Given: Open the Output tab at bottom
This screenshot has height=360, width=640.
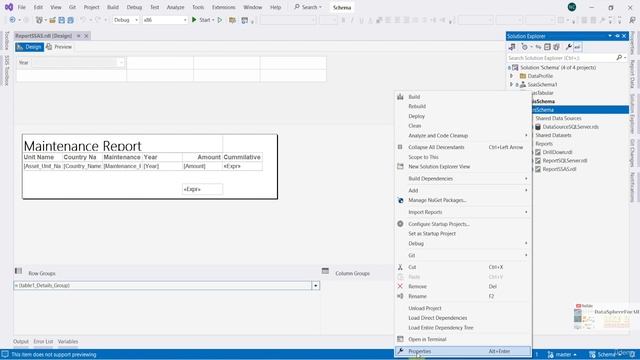Looking at the screenshot, I should tap(21, 342).
